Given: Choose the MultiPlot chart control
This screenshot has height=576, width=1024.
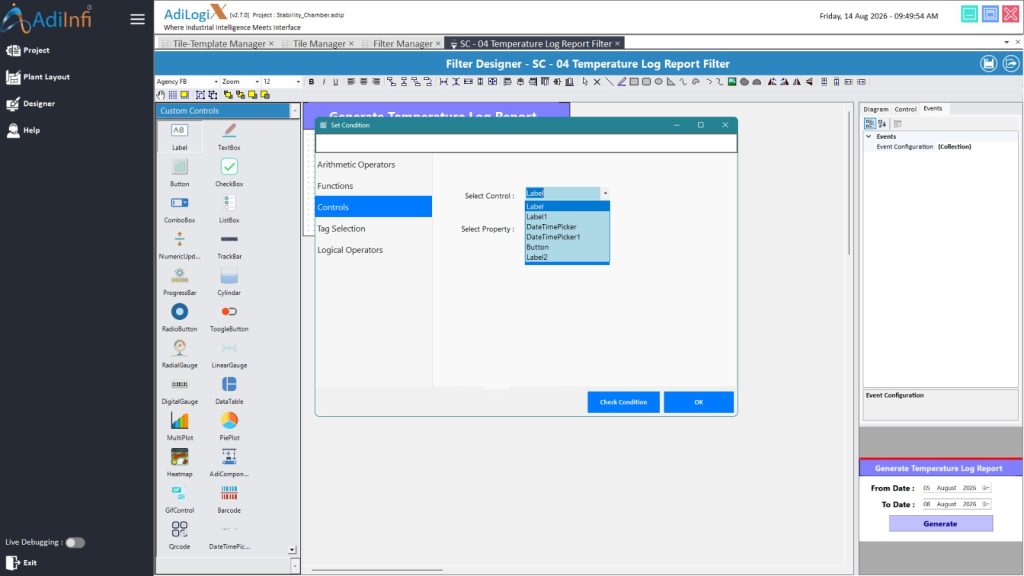Looking at the screenshot, I should (179, 427).
